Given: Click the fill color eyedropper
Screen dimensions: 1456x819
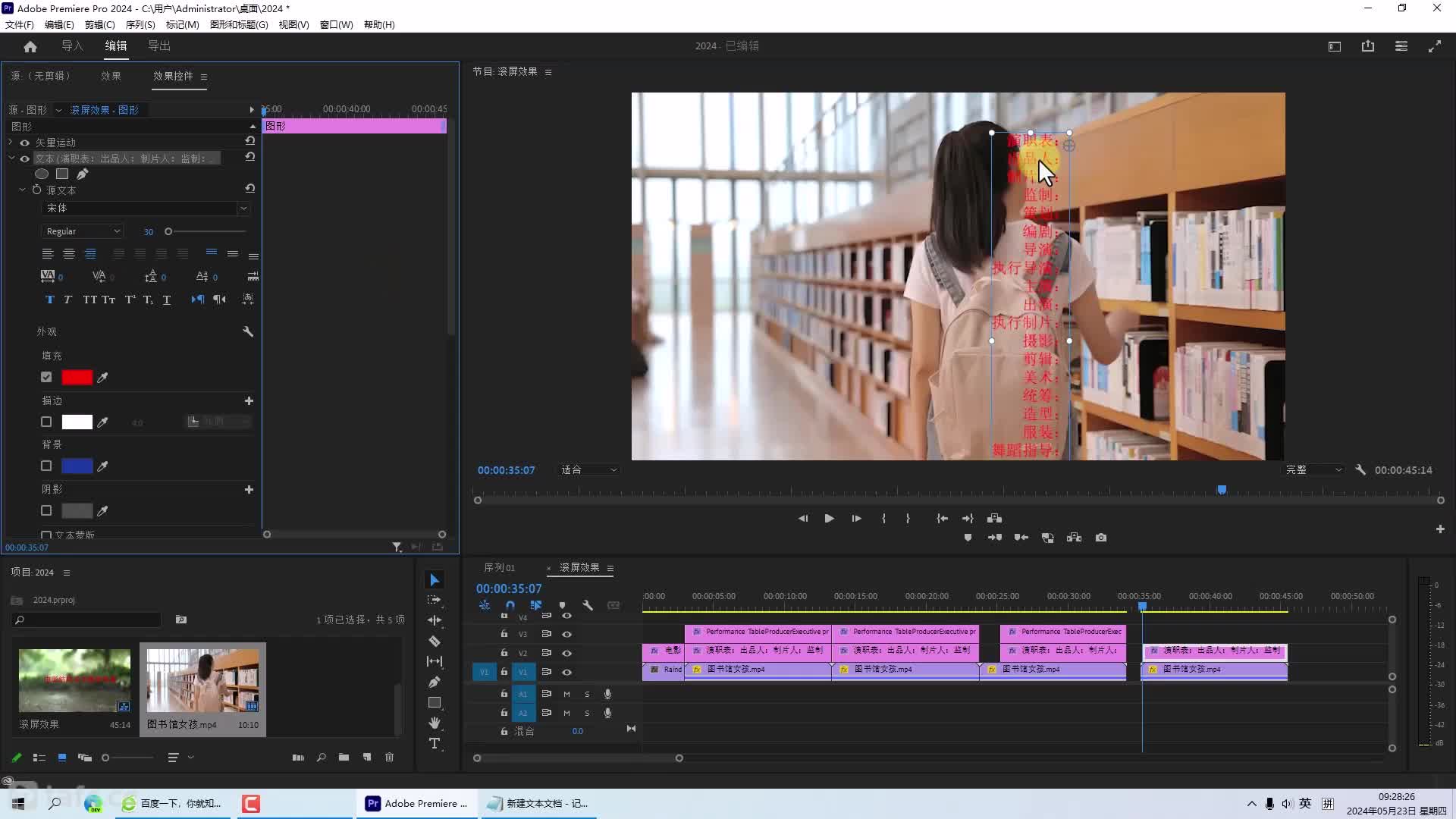Looking at the screenshot, I should pyautogui.click(x=102, y=377).
